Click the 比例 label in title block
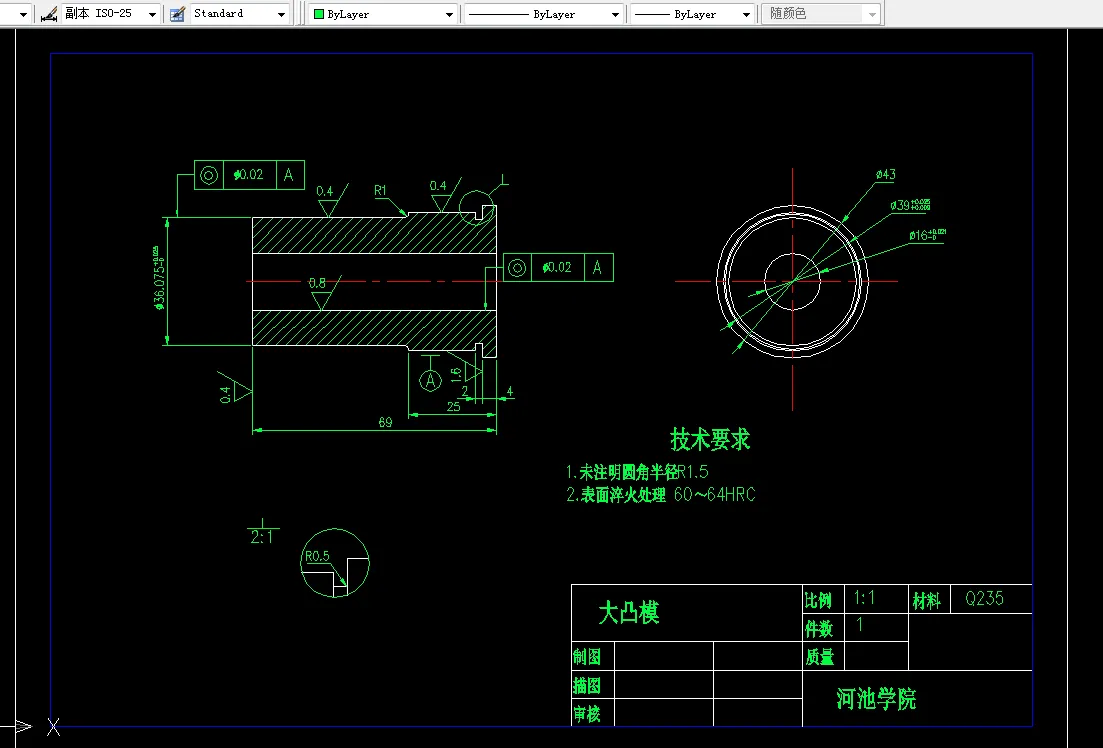The width and height of the screenshot is (1103, 748). click(818, 600)
